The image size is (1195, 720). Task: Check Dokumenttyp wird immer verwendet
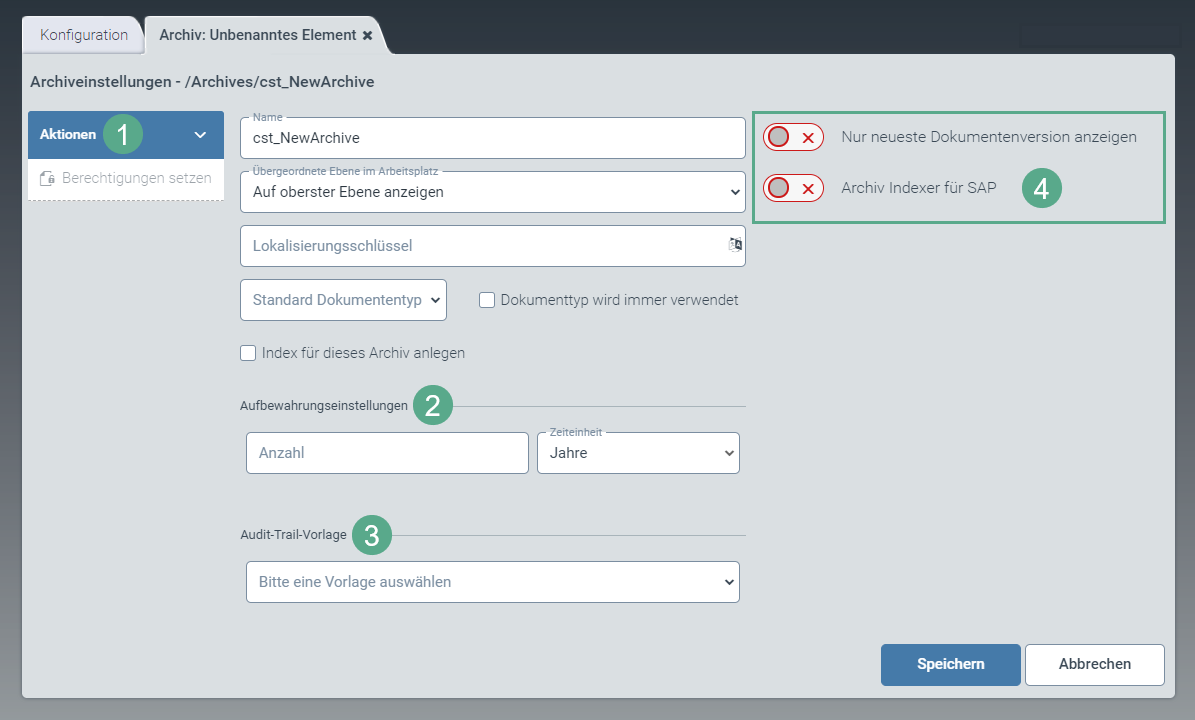488,300
